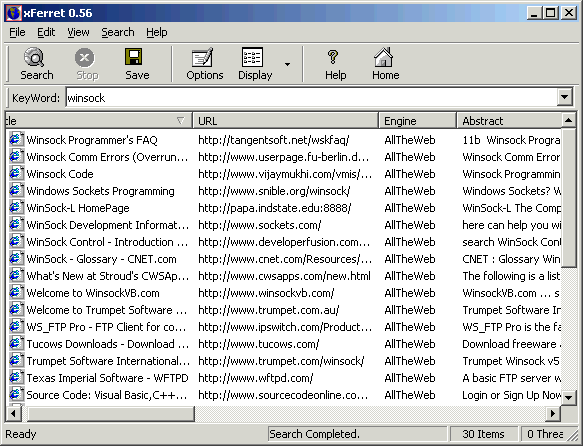Click the Save floppy disk icon
The width and height of the screenshot is (583, 446).
tap(133, 57)
